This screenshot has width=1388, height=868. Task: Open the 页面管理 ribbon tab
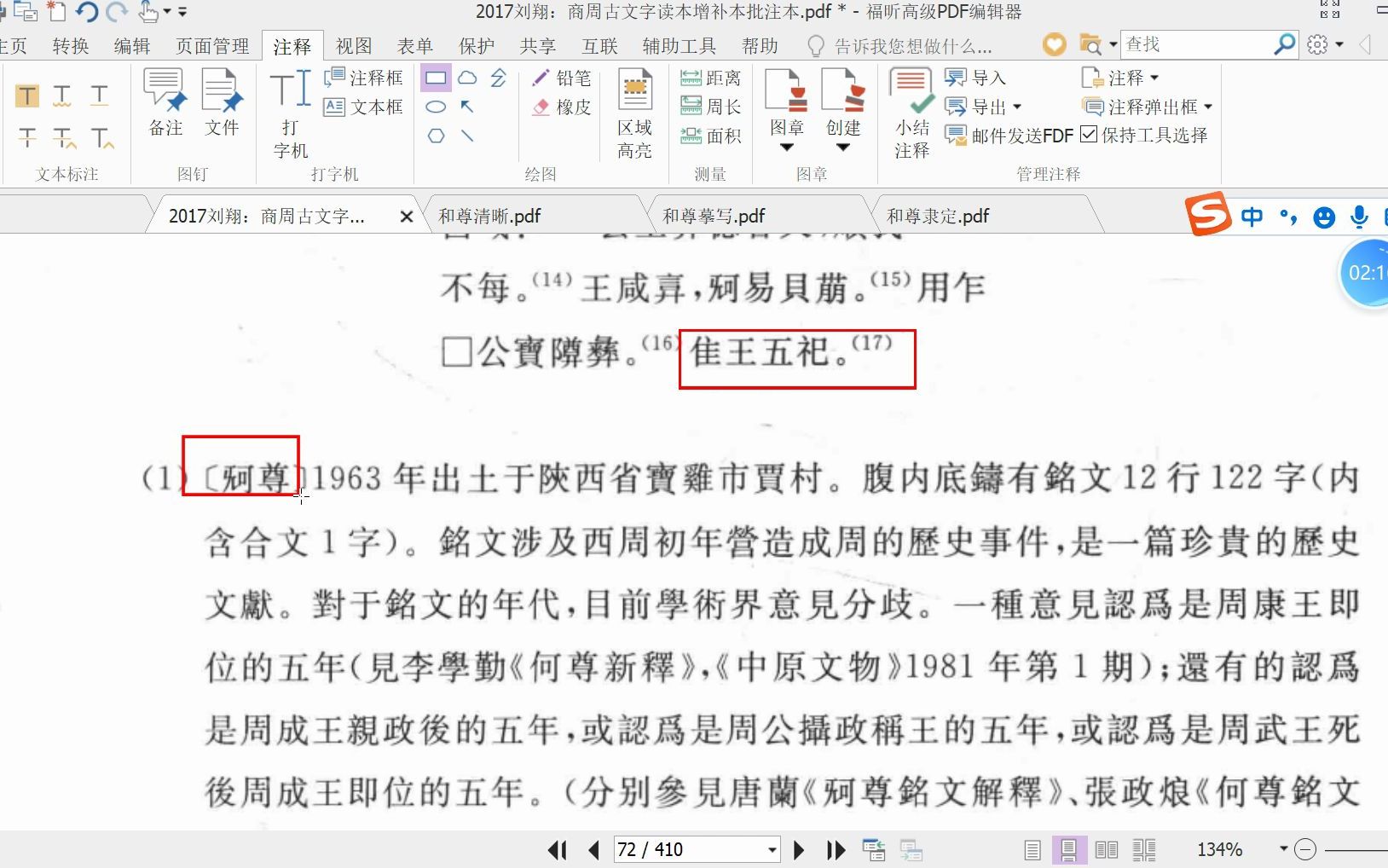pyautogui.click(x=212, y=46)
